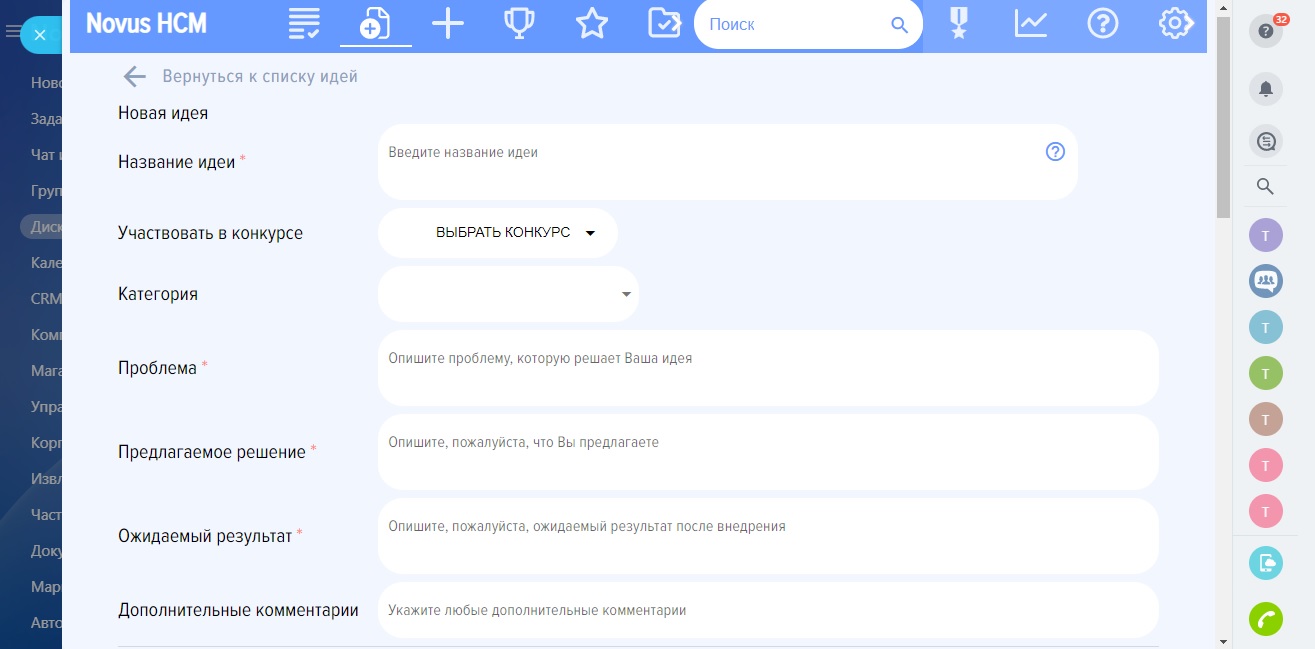Click the medal ratings icon
The image size is (1315, 649).
click(959, 24)
